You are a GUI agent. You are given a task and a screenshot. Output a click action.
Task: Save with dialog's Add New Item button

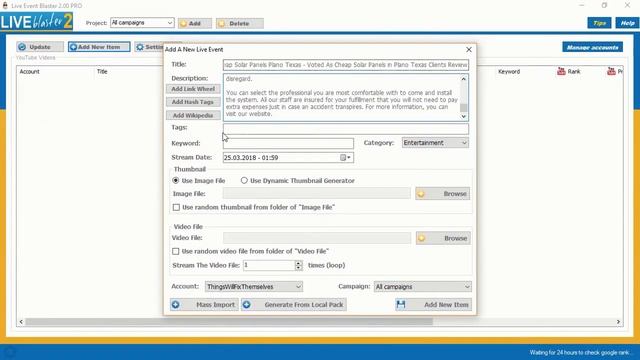pos(433,304)
